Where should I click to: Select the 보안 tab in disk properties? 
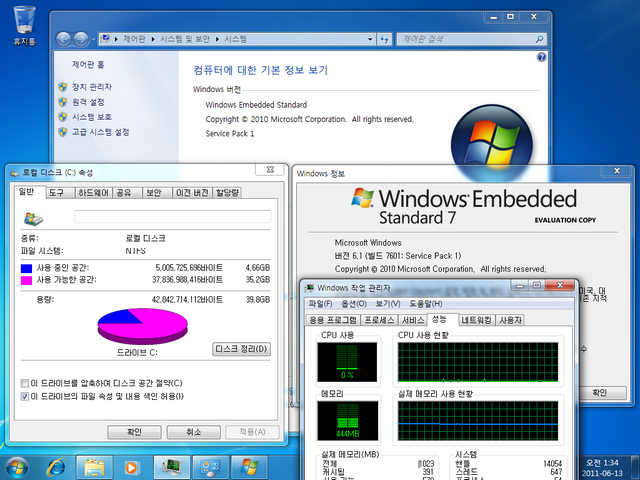(157, 193)
